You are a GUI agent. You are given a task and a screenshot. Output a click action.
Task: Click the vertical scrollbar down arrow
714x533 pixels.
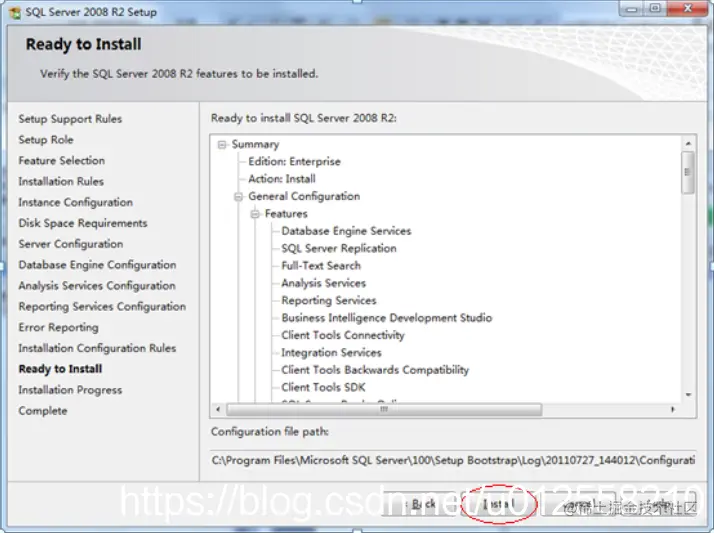688,395
